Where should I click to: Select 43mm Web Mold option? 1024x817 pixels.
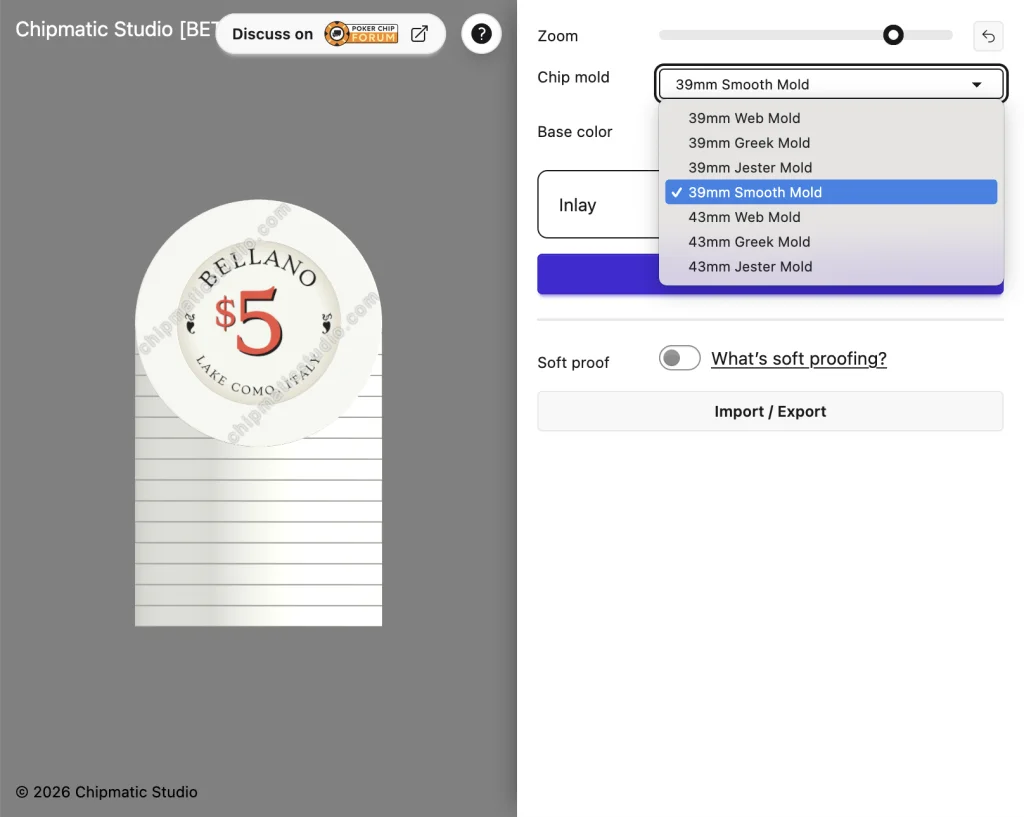click(831, 217)
